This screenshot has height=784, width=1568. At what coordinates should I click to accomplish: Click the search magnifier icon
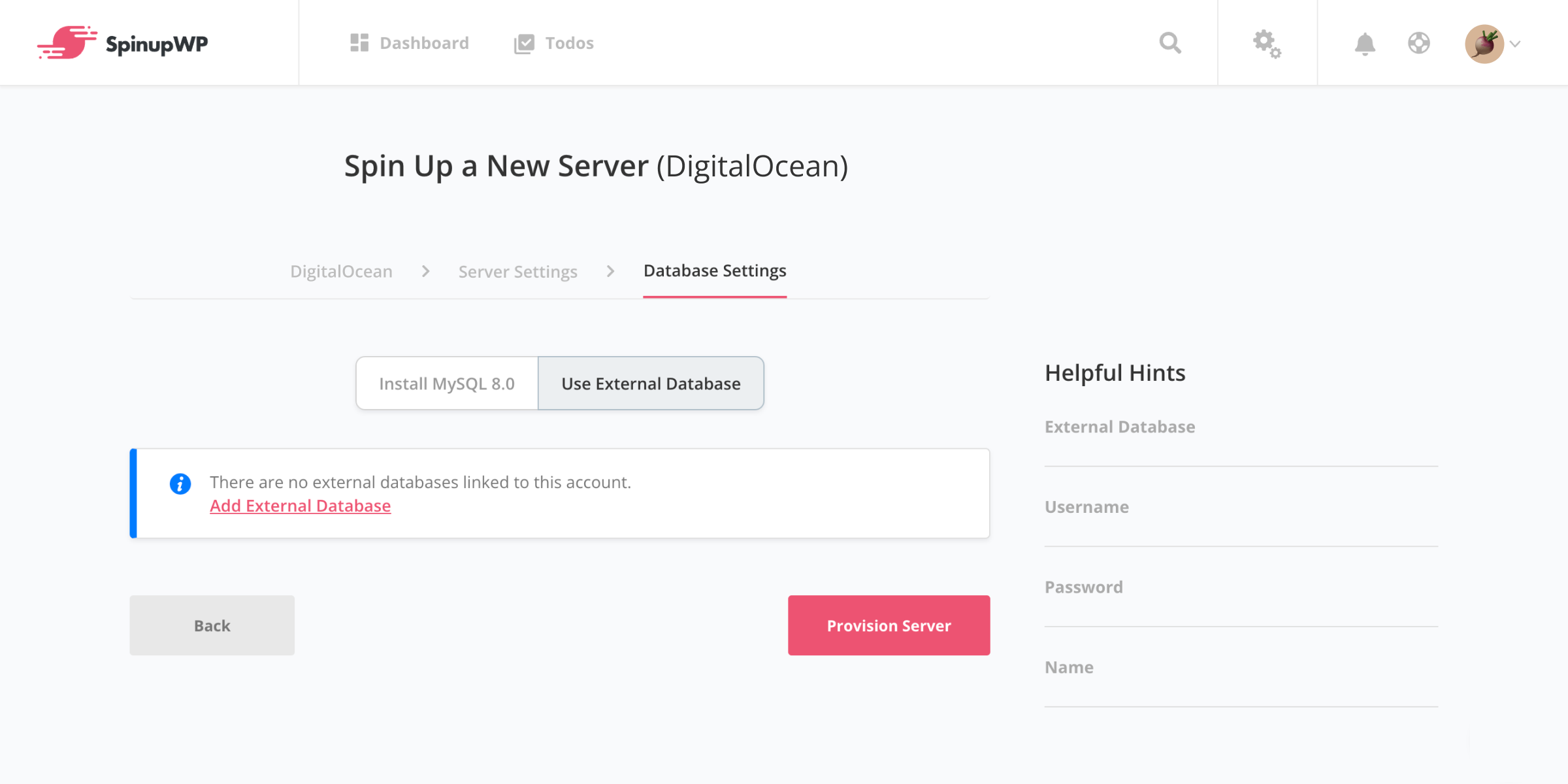[x=1170, y=43]
